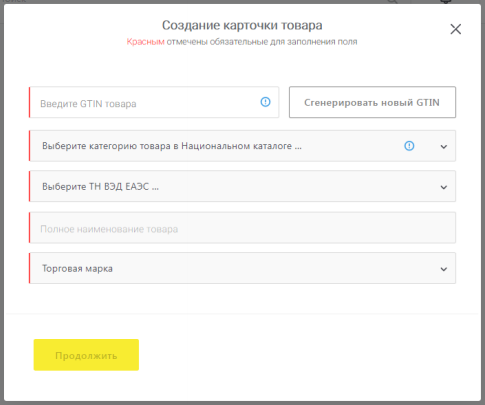Click the info icon in GTIN field
This screenshot has height=405, width=485.
(x=265, y=102)
